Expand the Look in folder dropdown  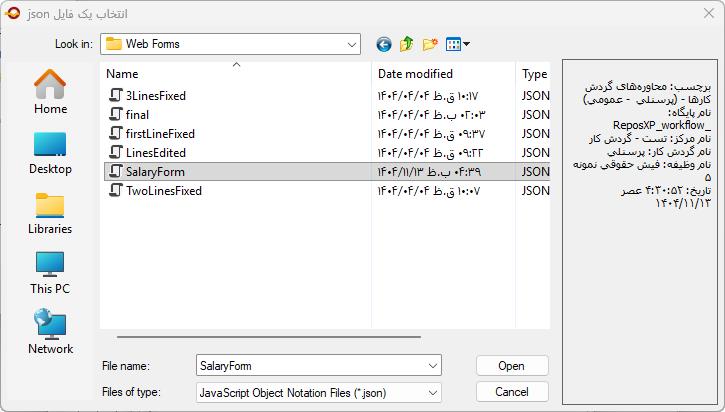(351, 44)
